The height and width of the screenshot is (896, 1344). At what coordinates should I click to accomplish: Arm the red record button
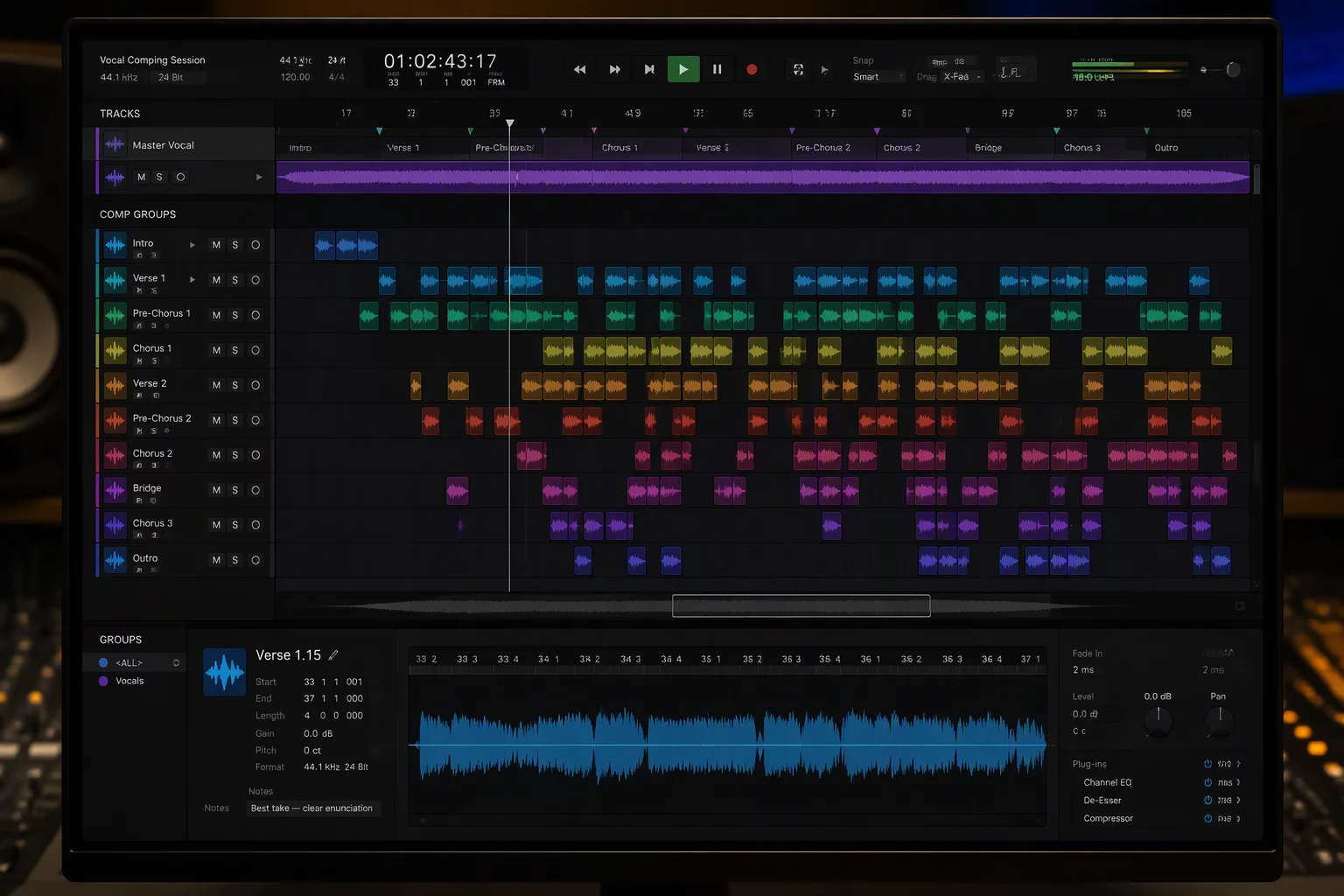[752, 69]
